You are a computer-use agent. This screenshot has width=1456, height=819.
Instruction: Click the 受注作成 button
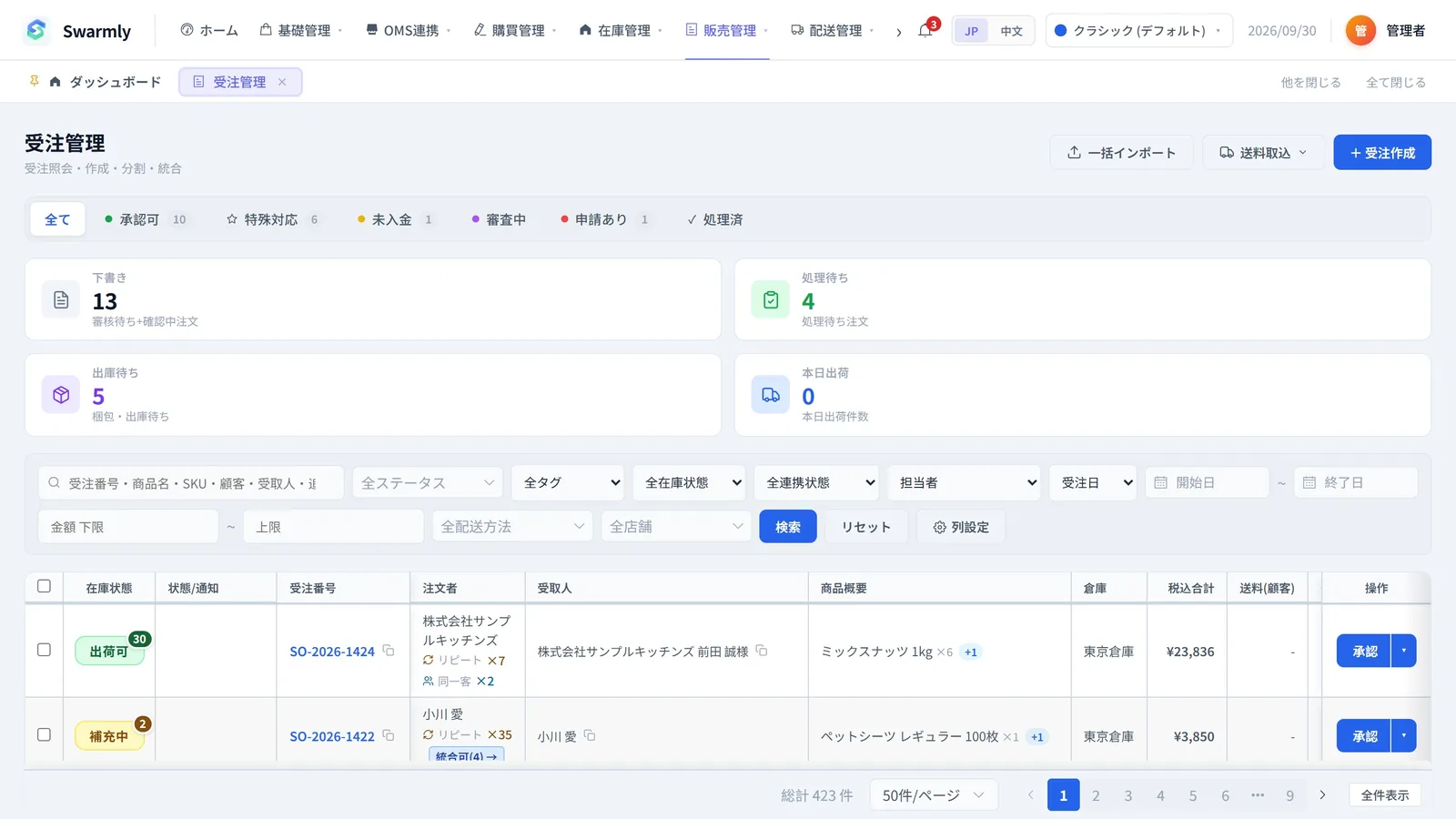[x=1382, y=152]
